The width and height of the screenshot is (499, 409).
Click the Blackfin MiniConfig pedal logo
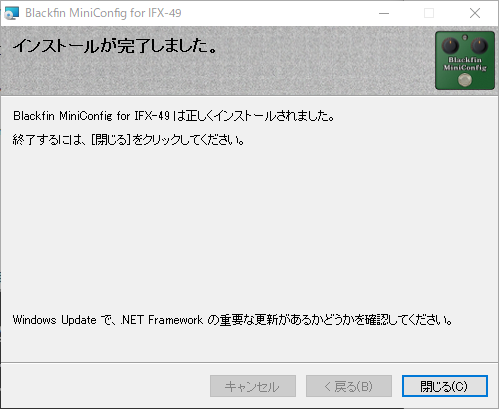[x=465, y=60]
